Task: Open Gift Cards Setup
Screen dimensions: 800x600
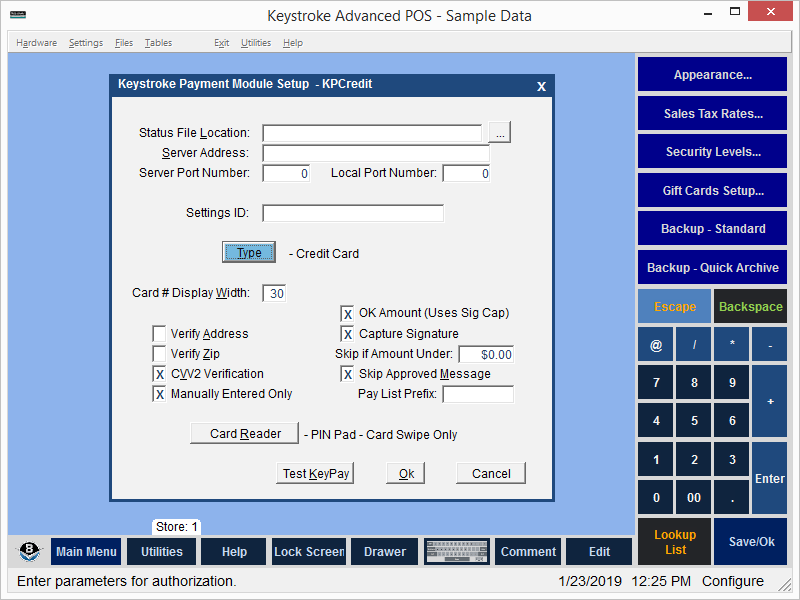Action: 711,190
